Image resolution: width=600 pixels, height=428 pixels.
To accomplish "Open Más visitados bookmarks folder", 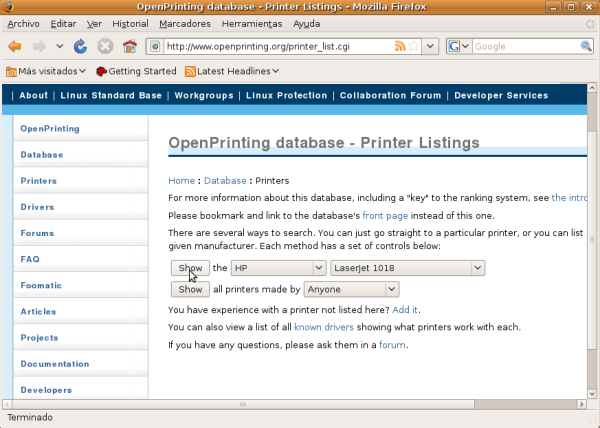I will tap(45, 71).
